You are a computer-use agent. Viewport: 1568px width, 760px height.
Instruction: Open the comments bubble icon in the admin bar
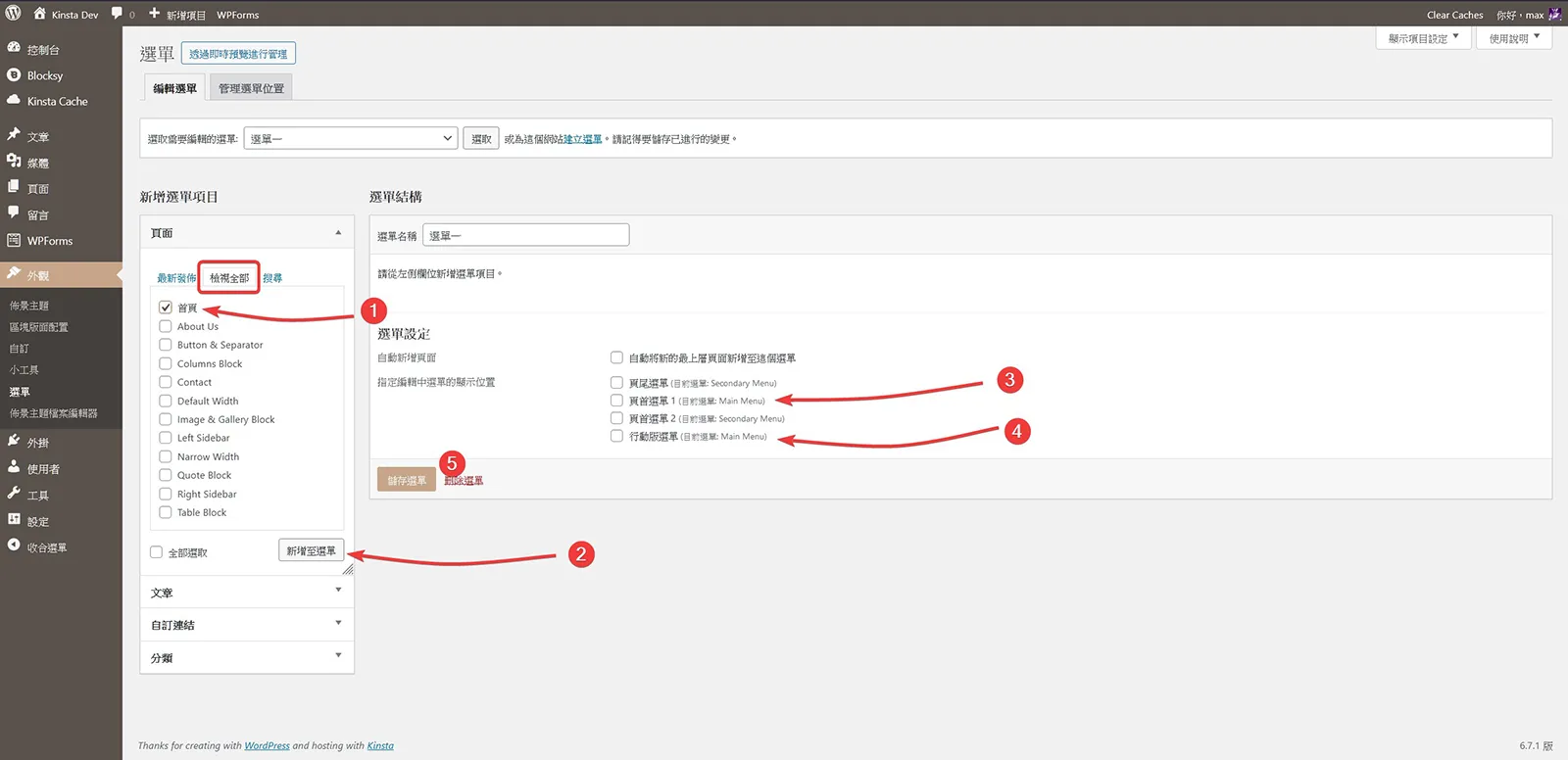[x=118, y=14]
